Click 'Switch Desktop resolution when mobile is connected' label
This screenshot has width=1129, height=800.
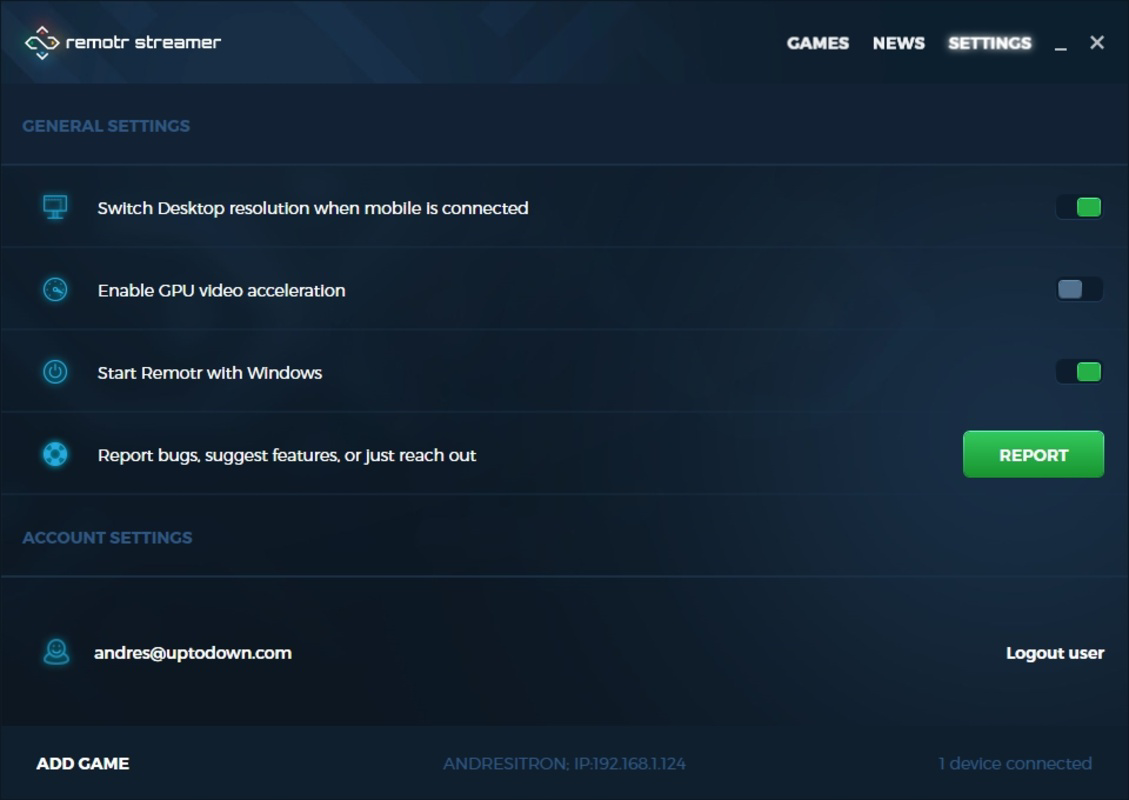pyautogui.click(x=313, y=208)
